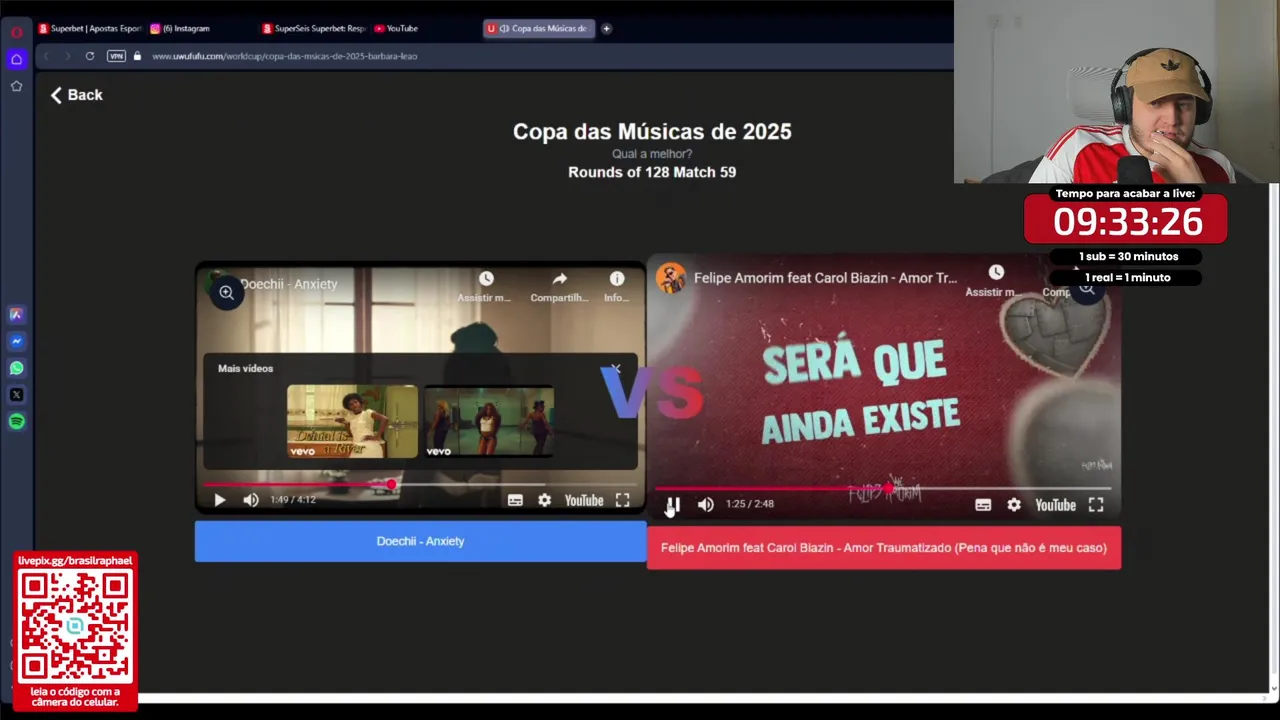Viewport: 1280px width, 720px height.
Task: Go Back to the previous page
Action: 76,95
